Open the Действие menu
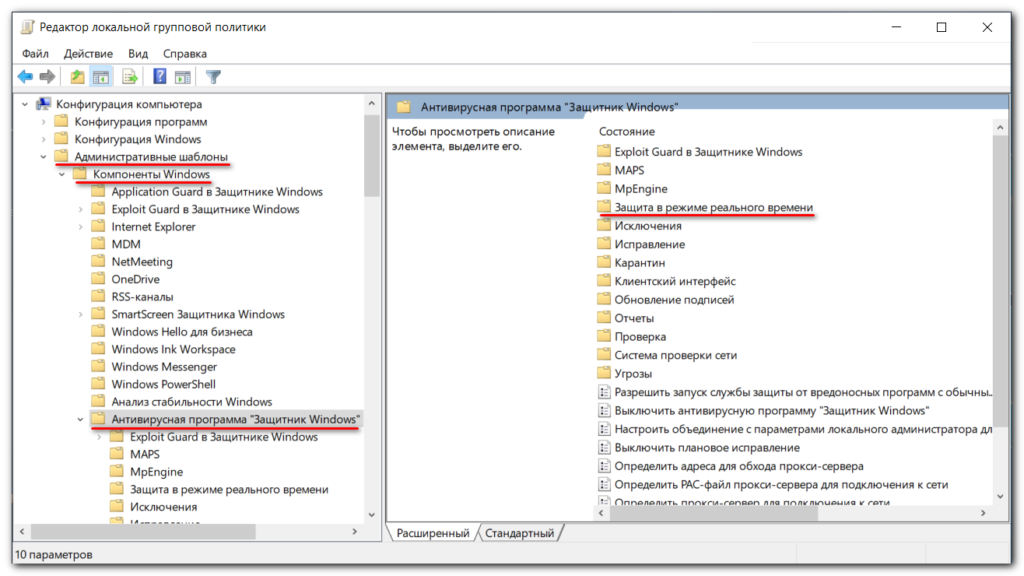The image size is (1024, 576). [88, 54]
